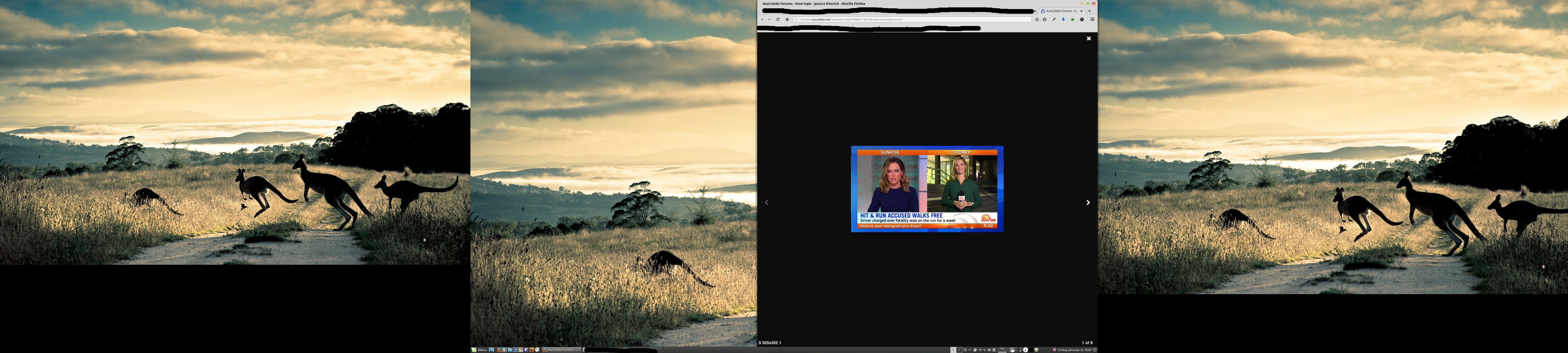This screenshot has height=353, width=1568.
Task: Open a new tab with plus button
Action: tap(1090, 11)
